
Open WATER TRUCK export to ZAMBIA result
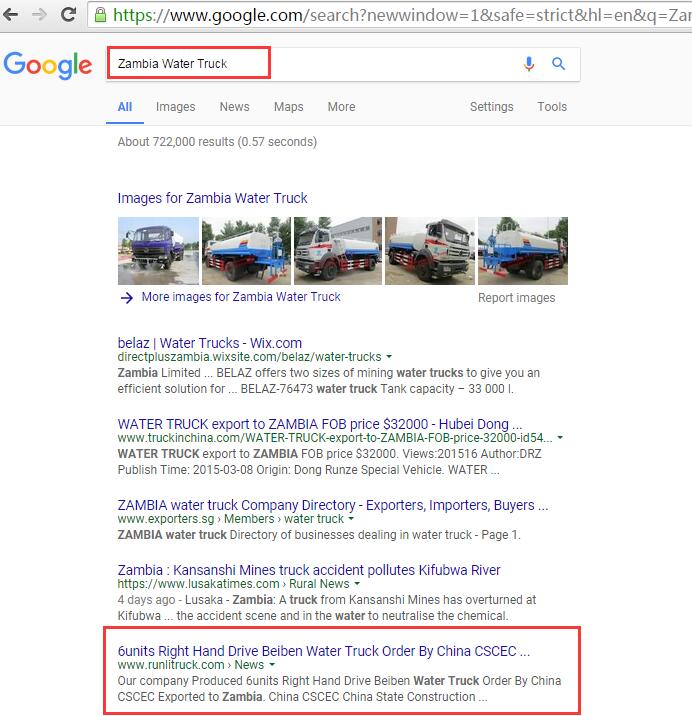320,424
